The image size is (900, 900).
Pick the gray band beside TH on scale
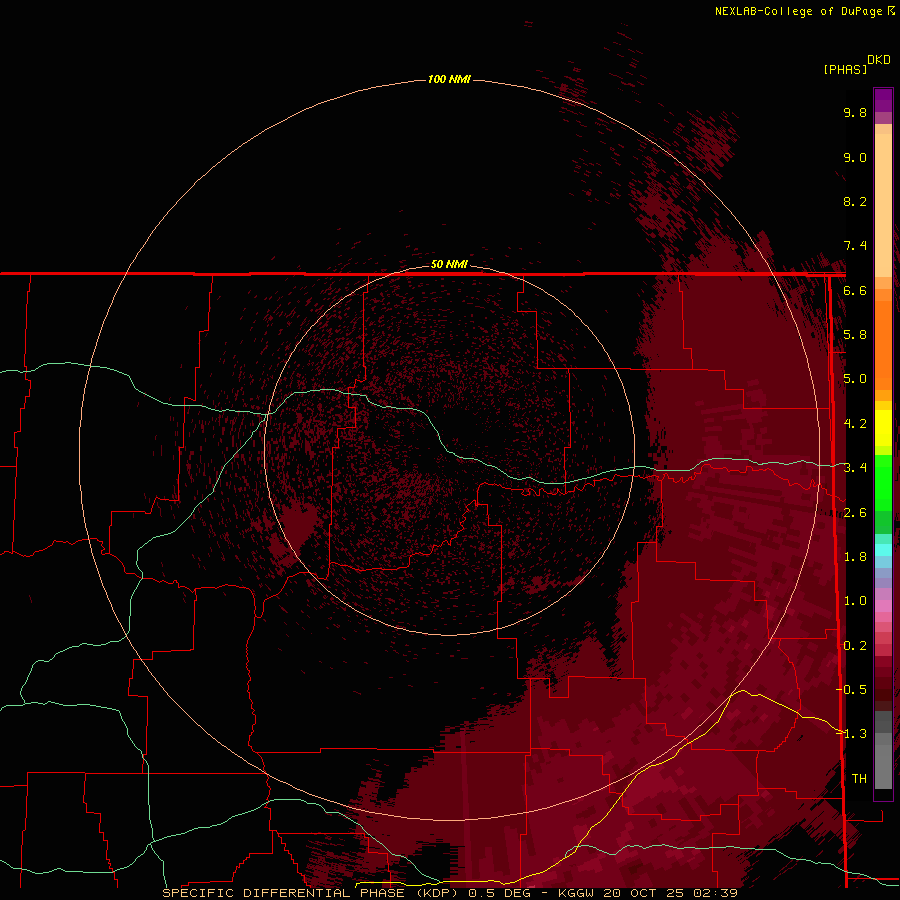883,769
